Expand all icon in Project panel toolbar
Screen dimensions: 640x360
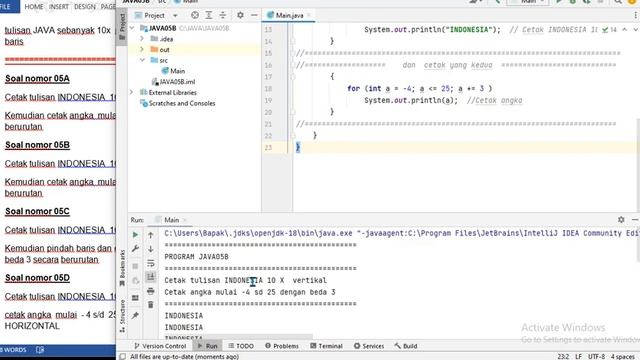[209, 15]
